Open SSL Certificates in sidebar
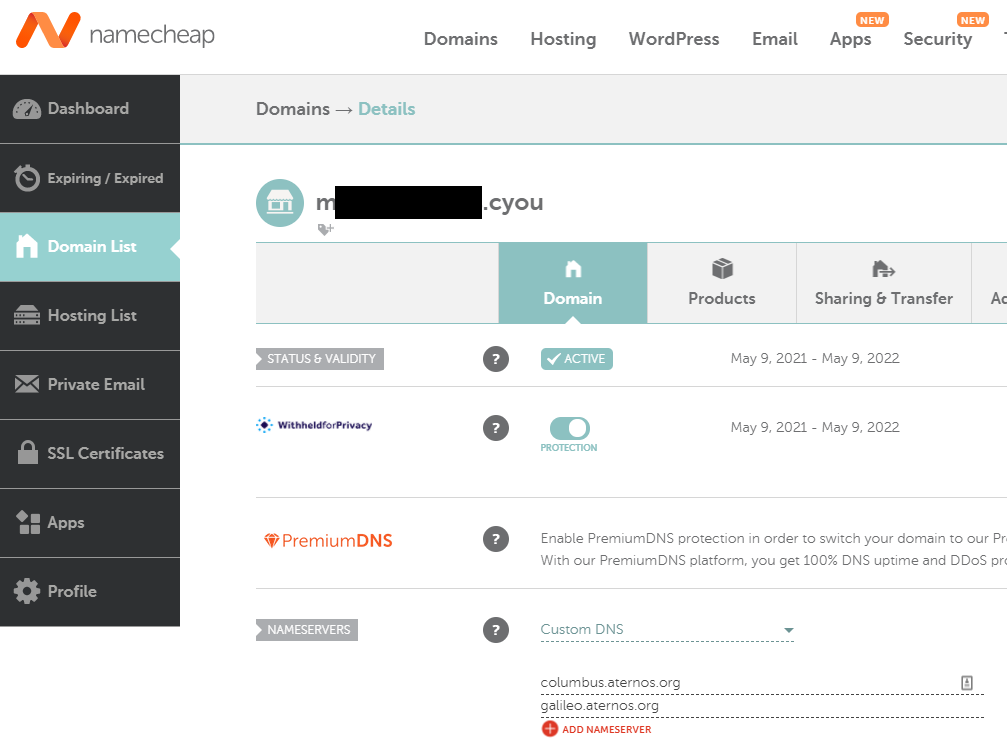Image resolution: width=1007 pixels, height=751 pixels. pos(90,454)
